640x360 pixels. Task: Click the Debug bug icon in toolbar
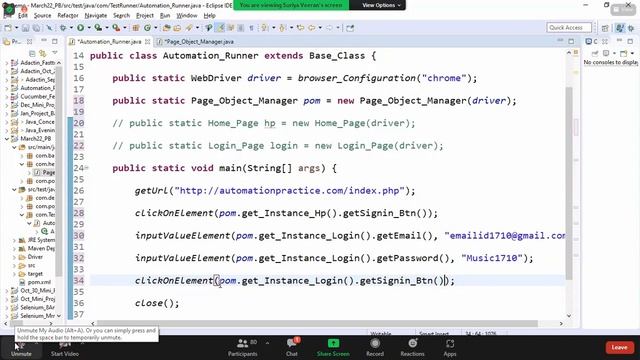(63, 28)
